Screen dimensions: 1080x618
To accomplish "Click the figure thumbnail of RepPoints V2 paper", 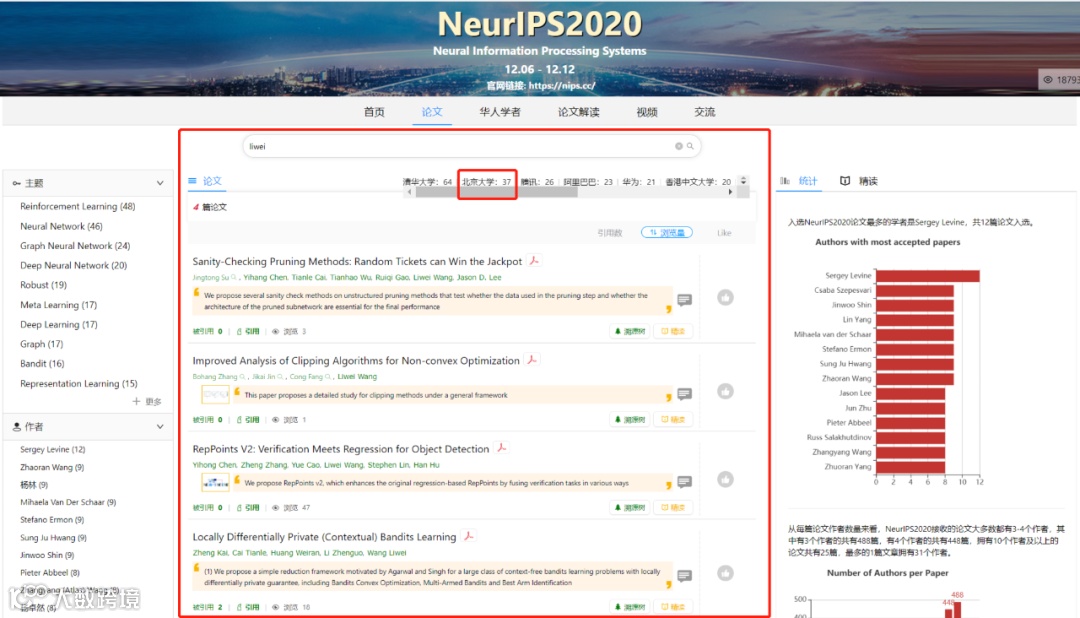I will click(215, 482).
